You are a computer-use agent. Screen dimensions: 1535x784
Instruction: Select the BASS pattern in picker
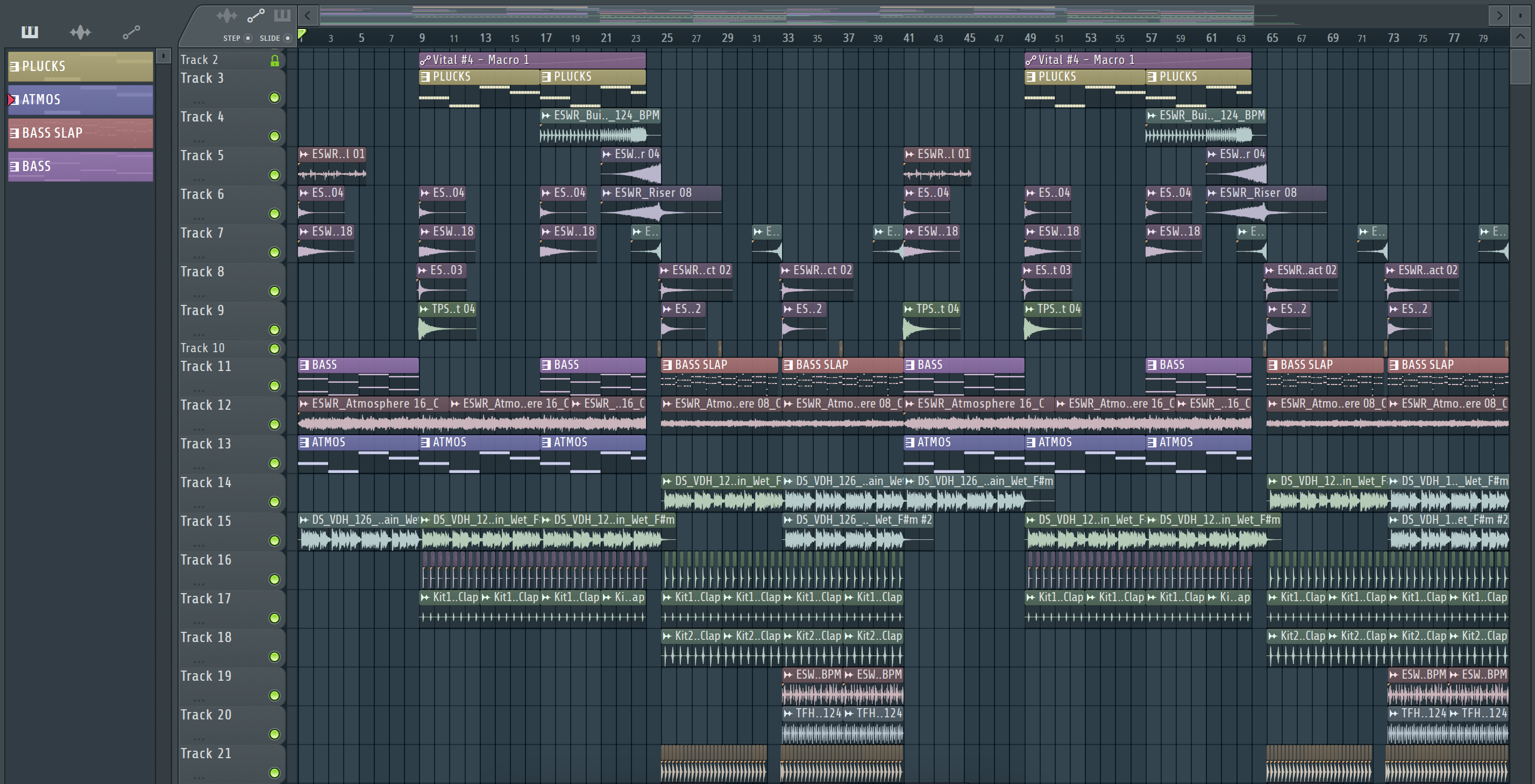[x=81, y=166]
